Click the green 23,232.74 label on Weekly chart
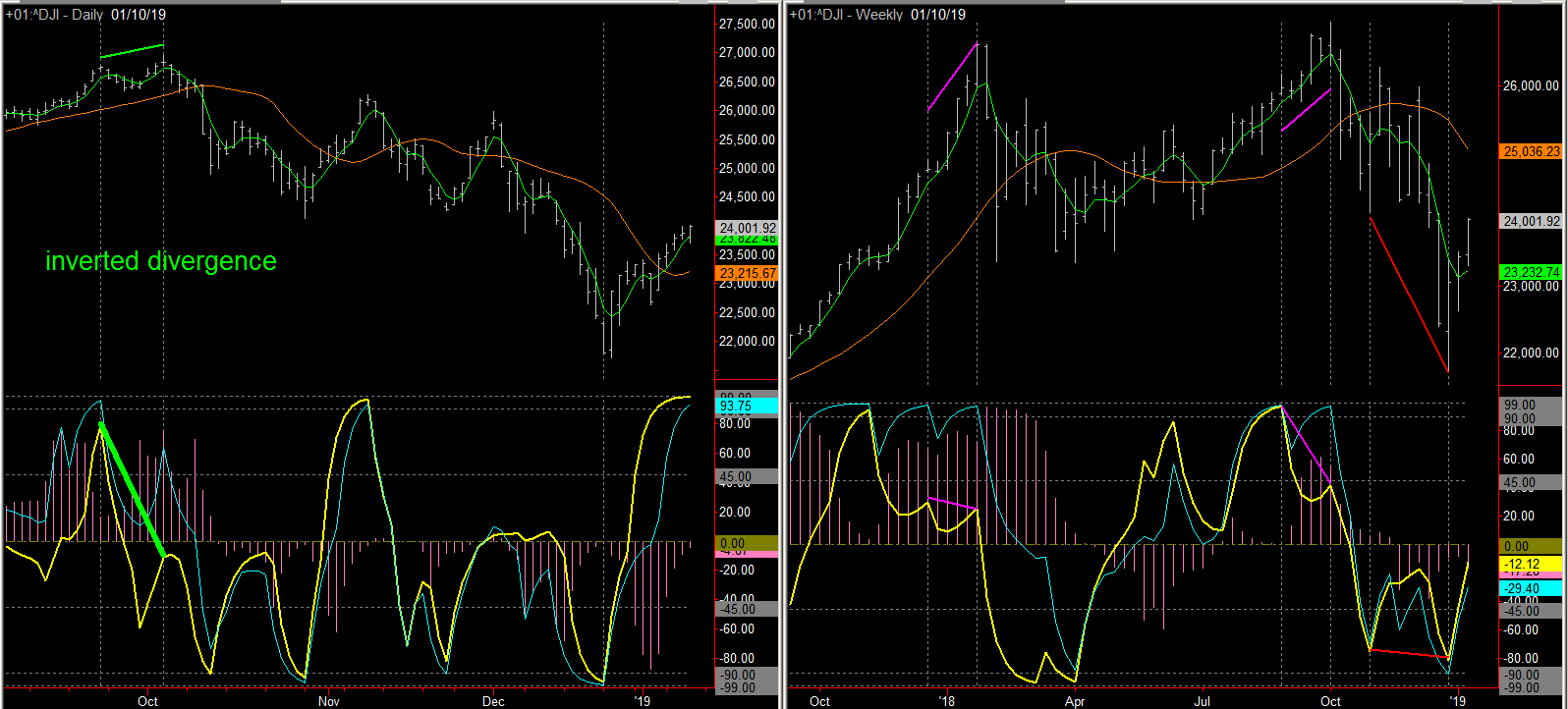Screen dimensions: 1568x709 point(1530,272)
